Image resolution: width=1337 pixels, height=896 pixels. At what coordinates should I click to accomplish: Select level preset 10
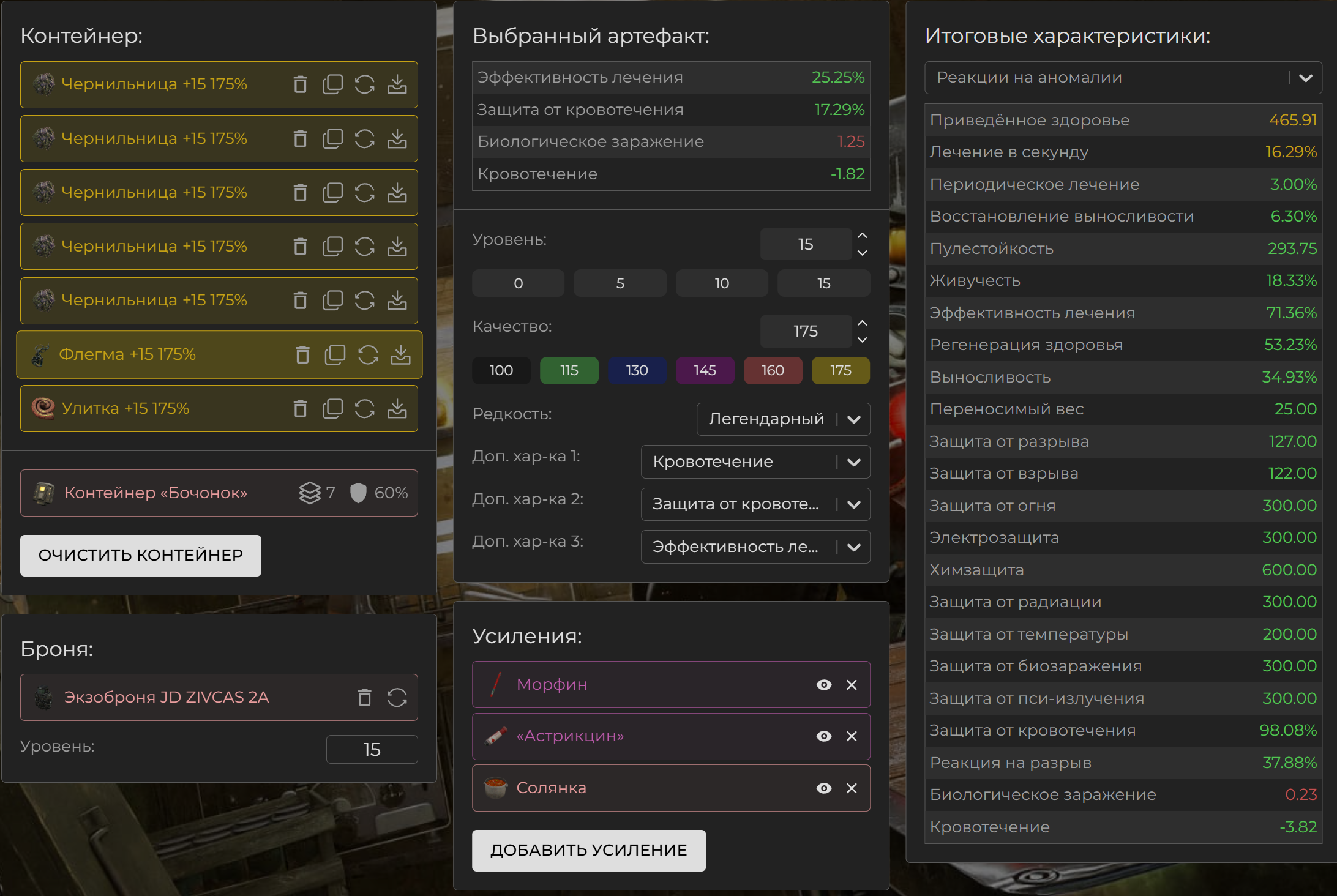[x=722, y=283]
